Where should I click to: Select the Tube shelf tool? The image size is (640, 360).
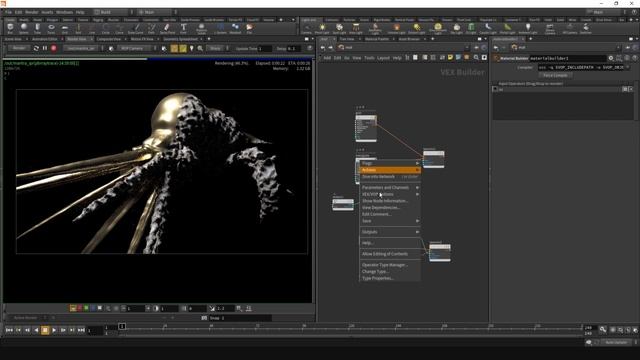click(37, 29)
